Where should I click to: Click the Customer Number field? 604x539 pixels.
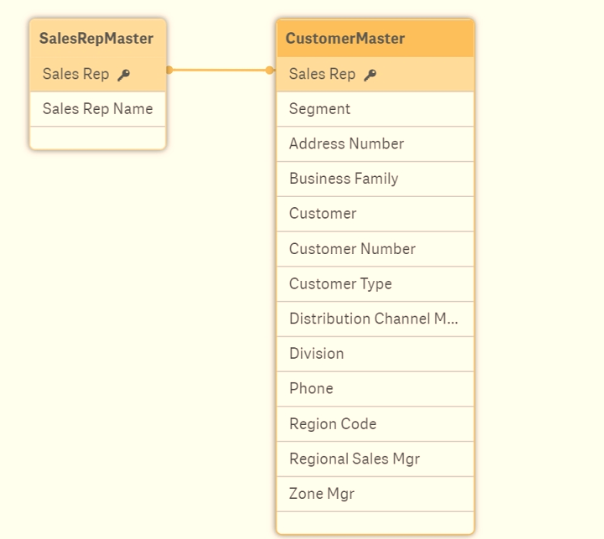tap(352, 249)
